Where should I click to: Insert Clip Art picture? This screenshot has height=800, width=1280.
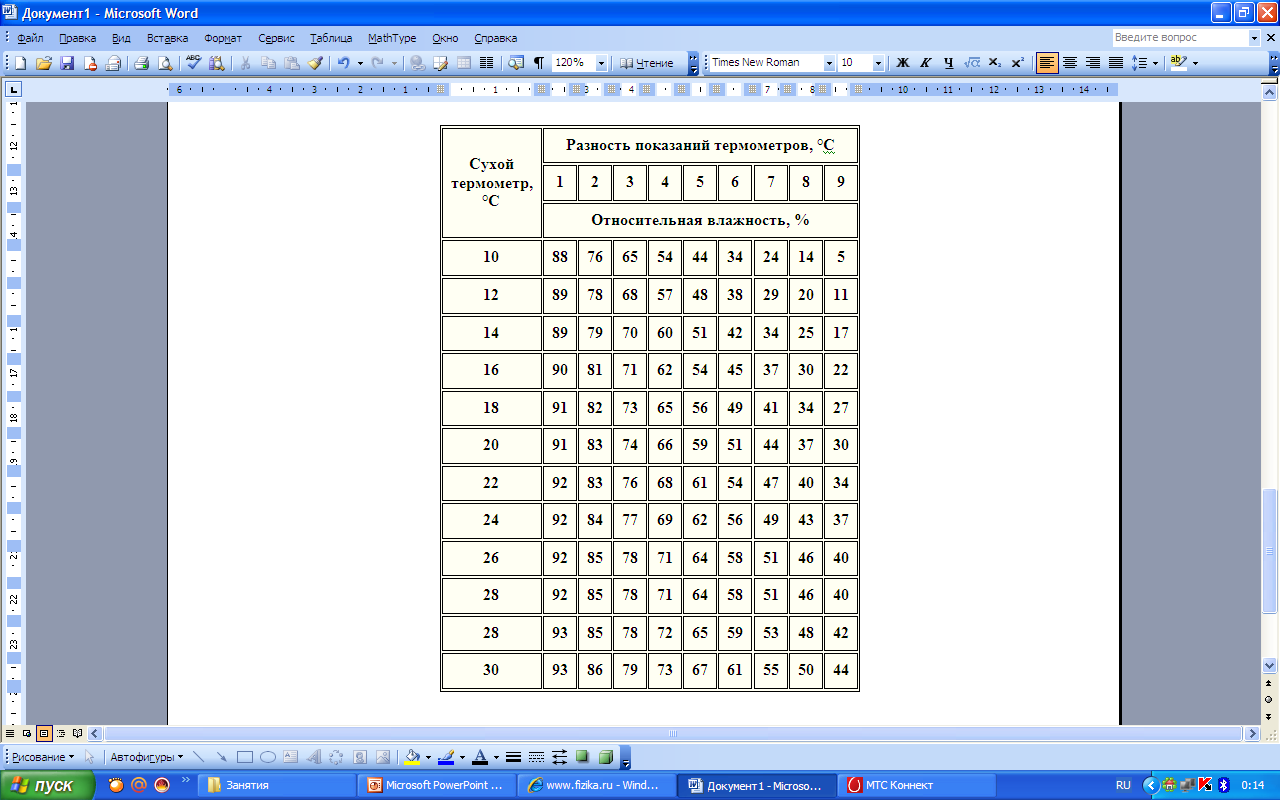click(x=360, y=757)
